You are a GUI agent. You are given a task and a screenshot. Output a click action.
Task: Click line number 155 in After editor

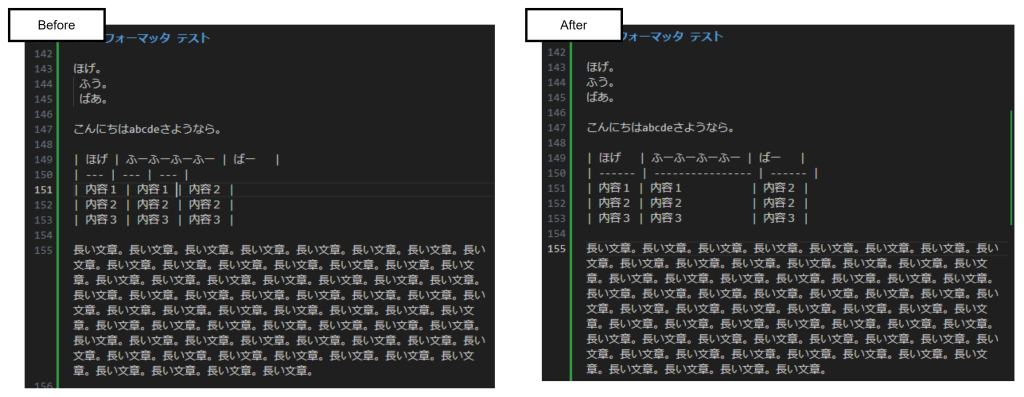556,248
